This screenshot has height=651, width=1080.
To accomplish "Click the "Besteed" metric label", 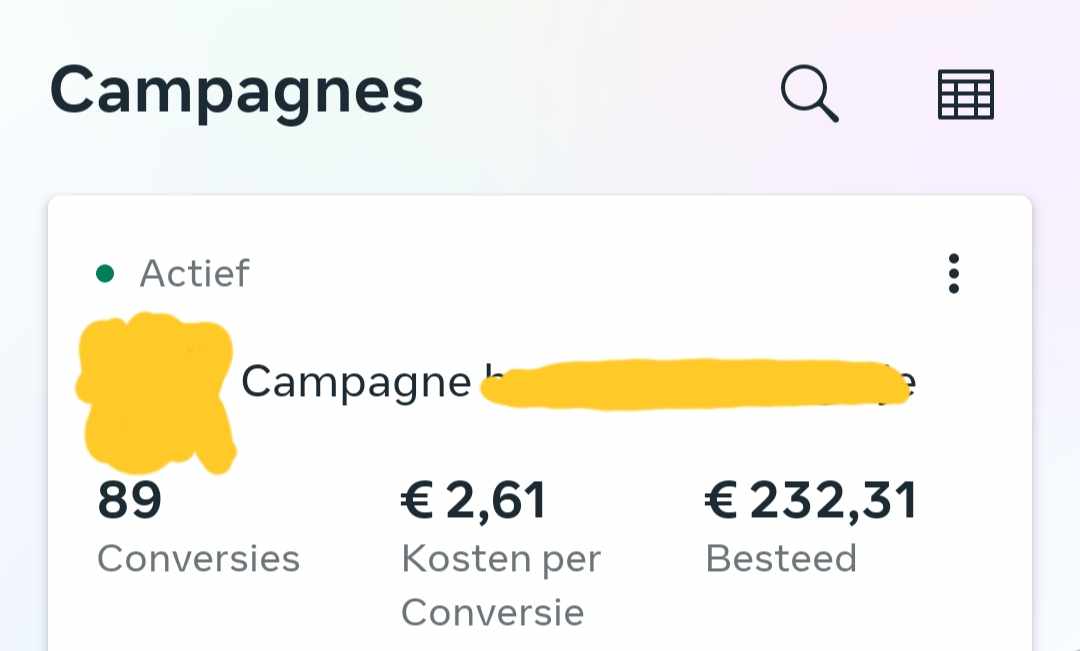I will (781, 559).
